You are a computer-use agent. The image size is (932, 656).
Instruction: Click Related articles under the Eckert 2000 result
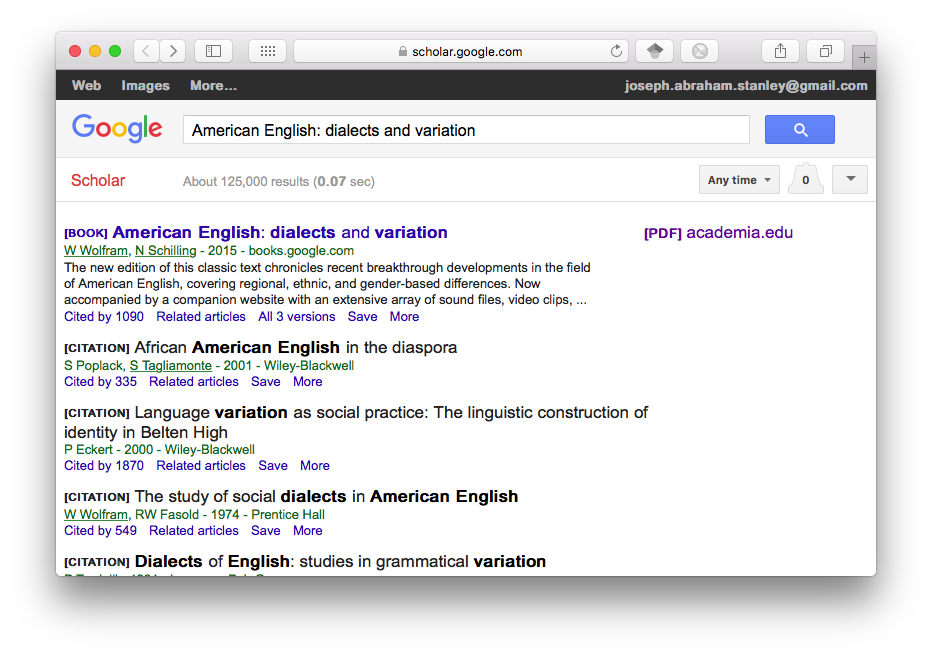pos(201,466)
